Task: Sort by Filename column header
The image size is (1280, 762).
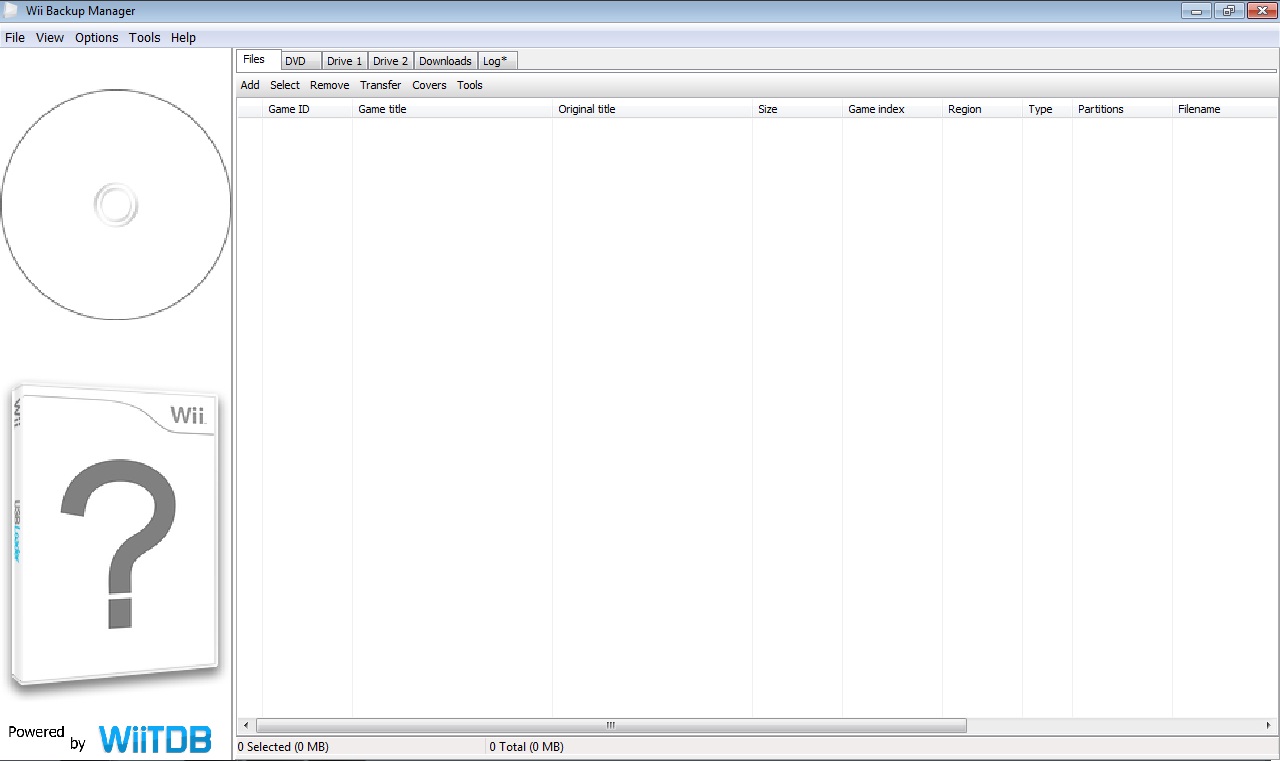Action: tap(1226, 109)
